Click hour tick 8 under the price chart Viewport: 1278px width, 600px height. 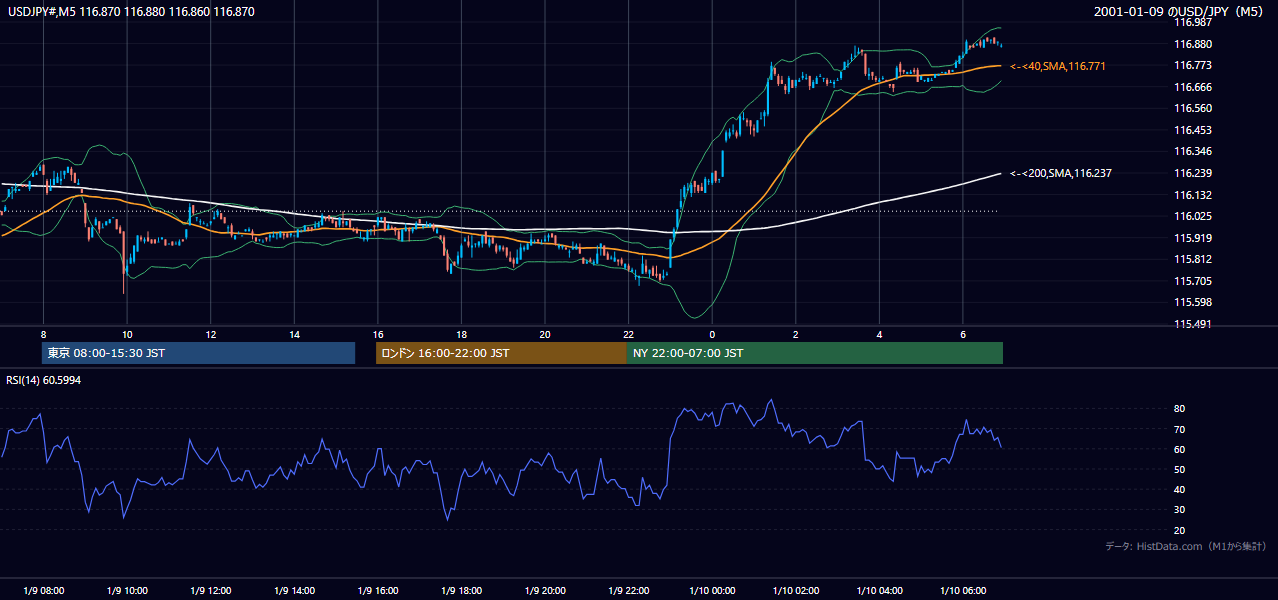coord(43,334)
